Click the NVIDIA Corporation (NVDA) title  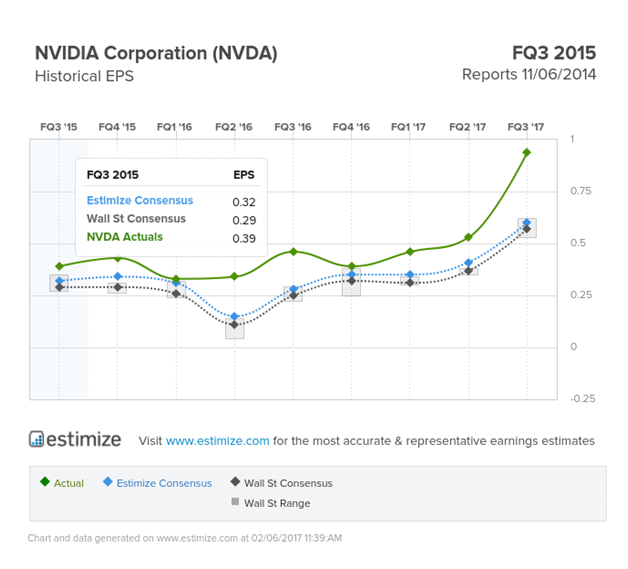click(156, 53)
